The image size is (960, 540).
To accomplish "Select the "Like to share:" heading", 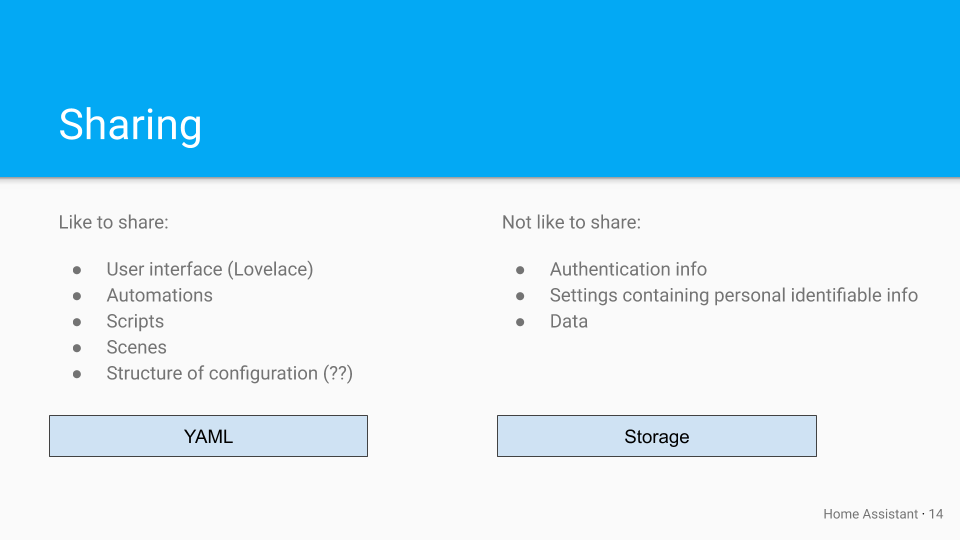I will [x=113, y=222].
